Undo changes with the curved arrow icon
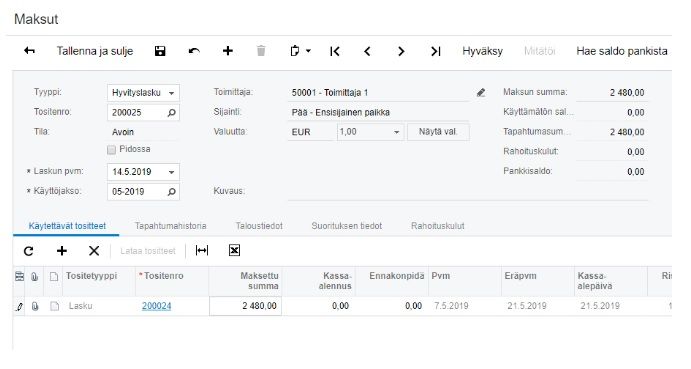691x369 pixels. pyautogui.click(x=194, y=51)
